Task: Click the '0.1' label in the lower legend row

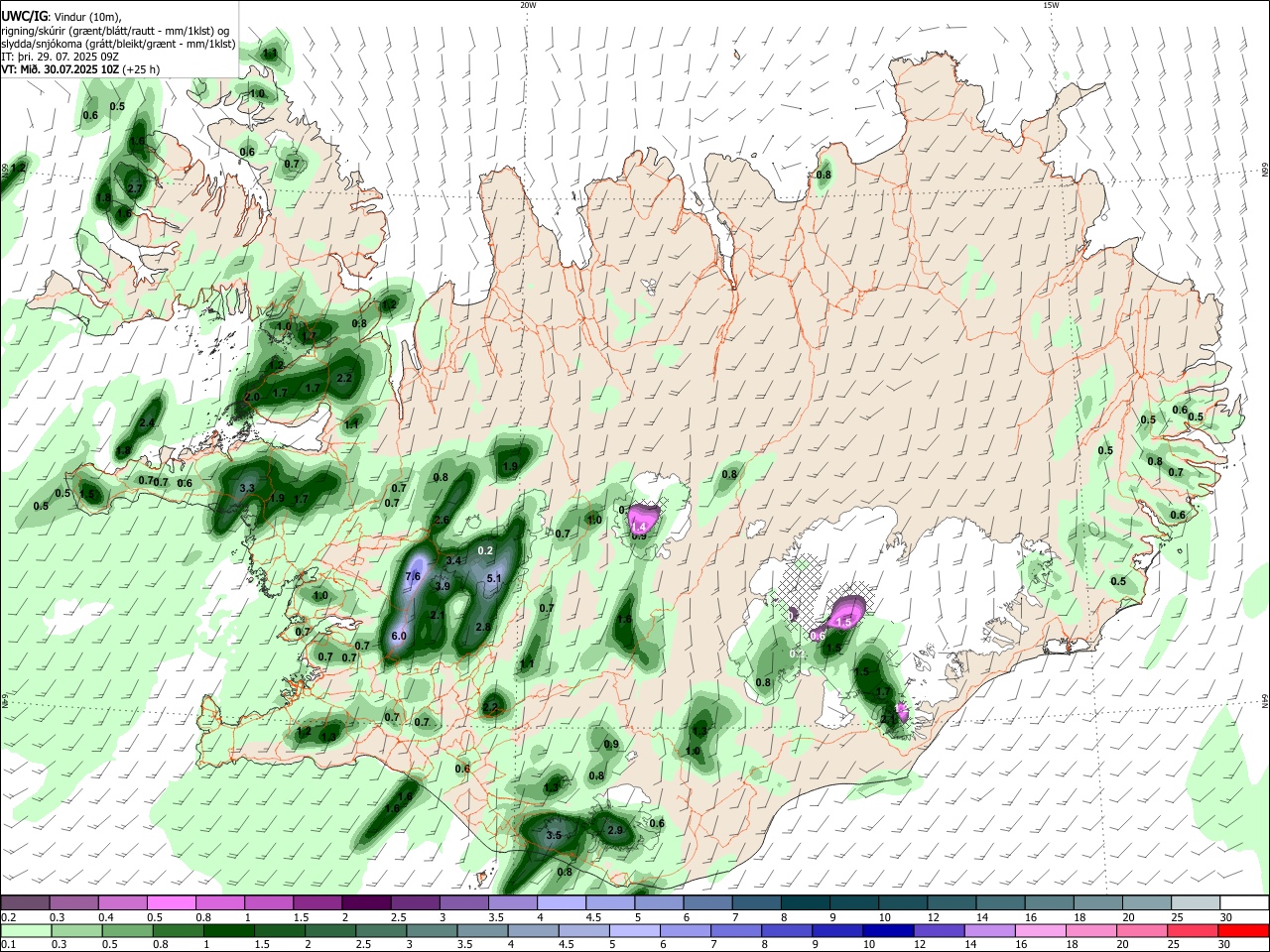Action: pos(9,945)
